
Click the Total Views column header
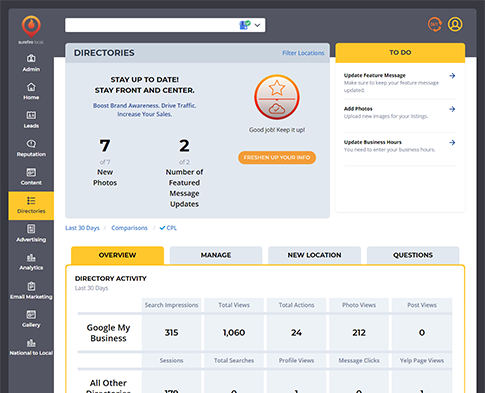(x=234, y=305)
